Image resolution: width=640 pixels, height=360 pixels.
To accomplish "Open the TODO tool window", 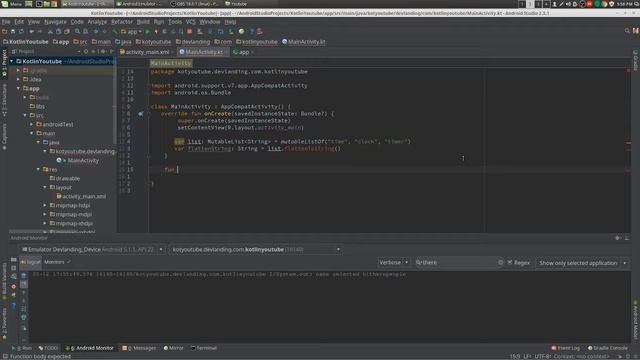I will tap(48, 348).
